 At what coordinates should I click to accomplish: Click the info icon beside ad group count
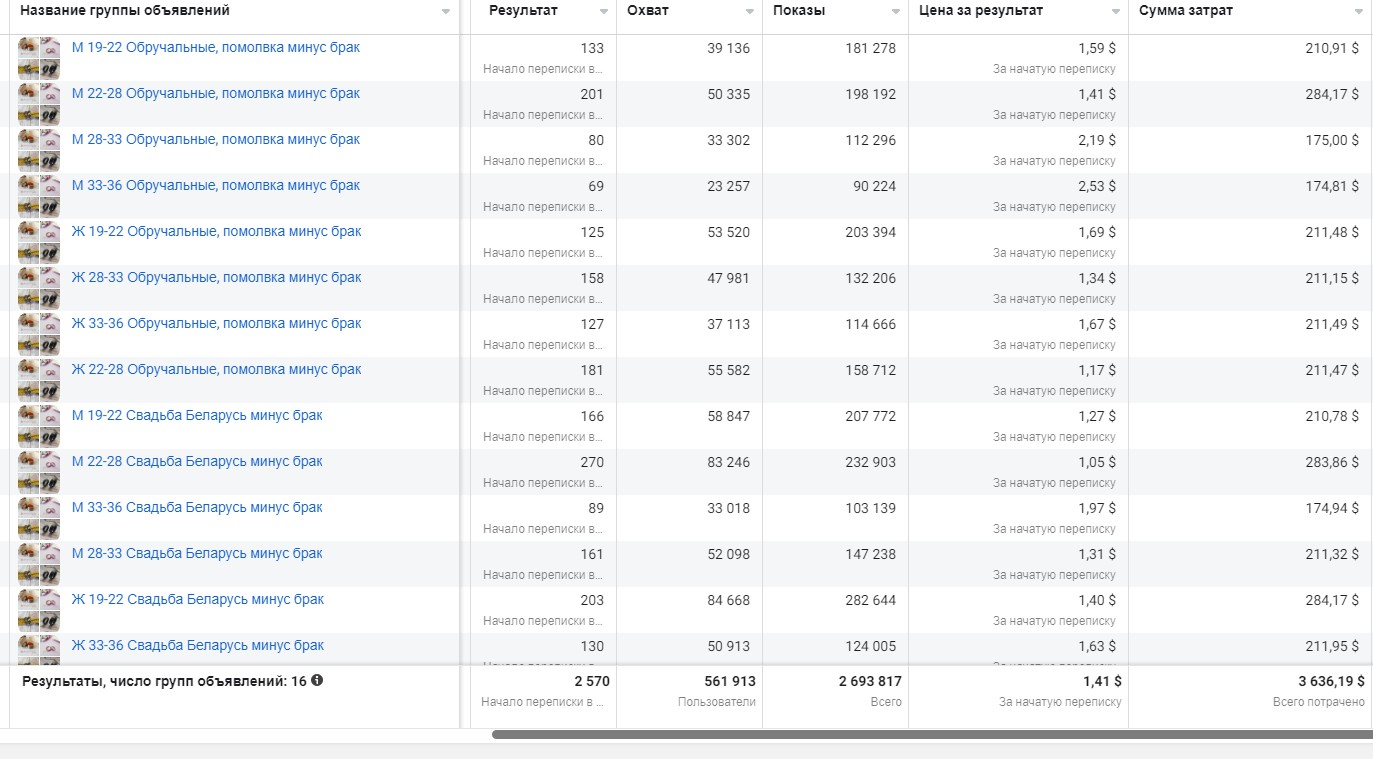[x=317, y=680]
